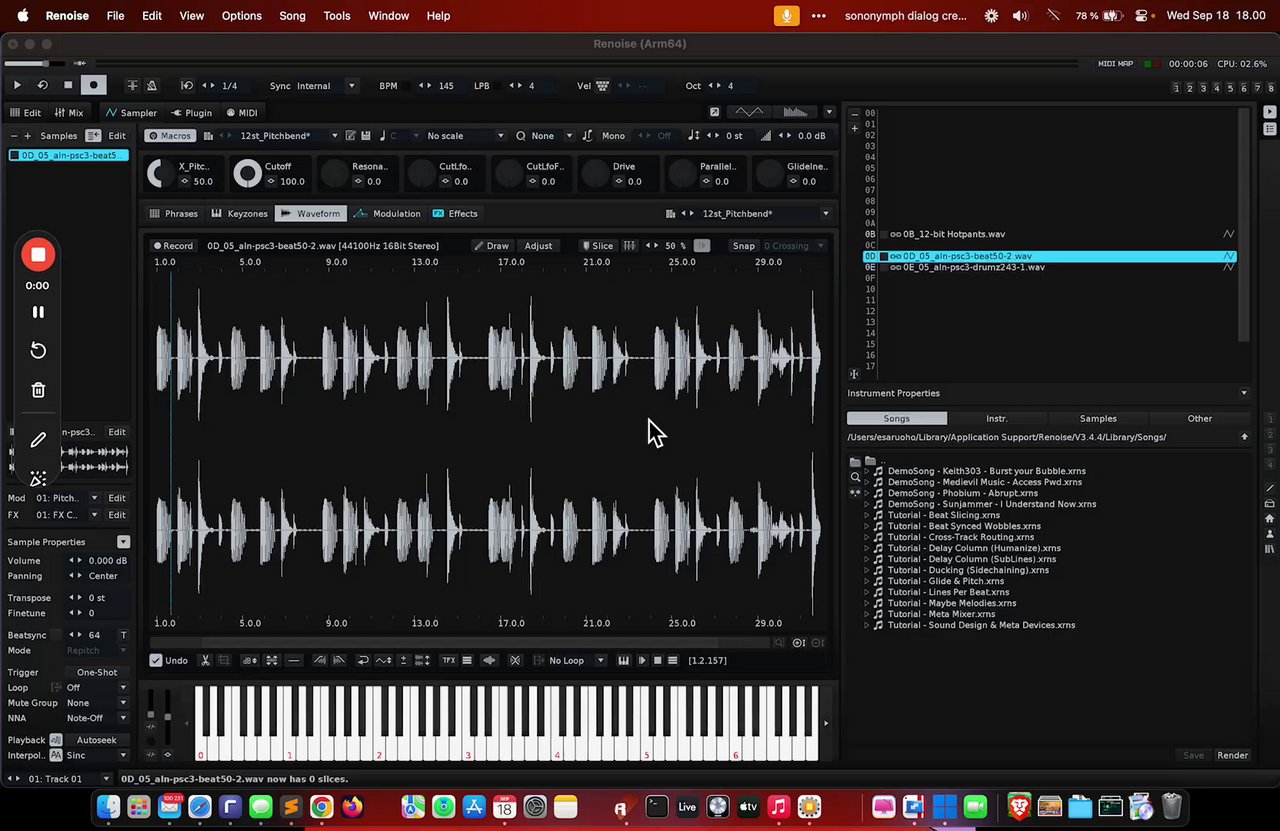Click the cross-fade loop X icon
Viewport: 1280px width, 831px height.
point(515,661)
